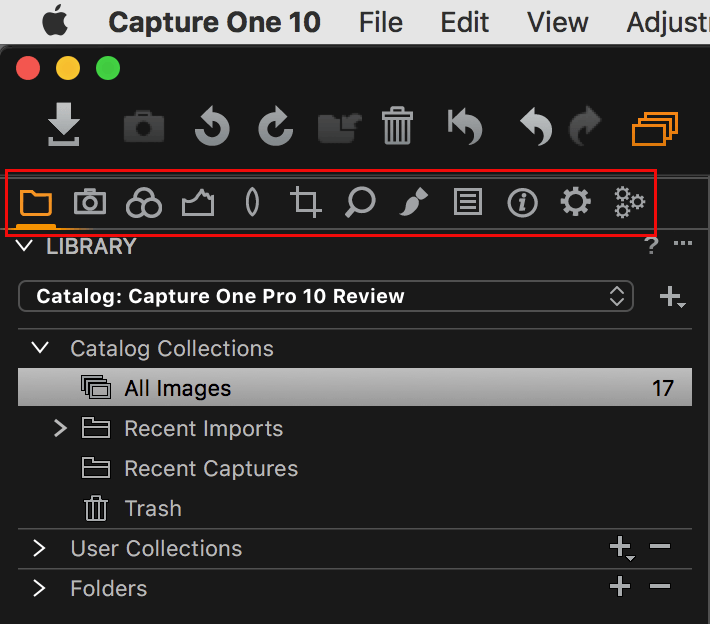Click minus button in User Collections row
The width and height of the screenshot is (710, 624).
[660, 547]
